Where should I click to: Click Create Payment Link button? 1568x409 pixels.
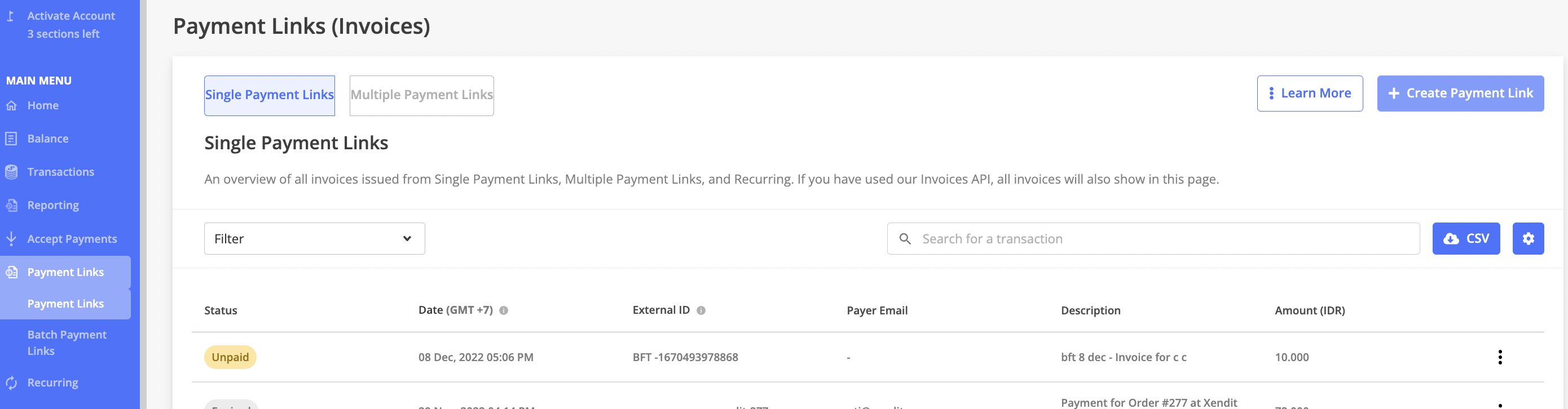1460,94
